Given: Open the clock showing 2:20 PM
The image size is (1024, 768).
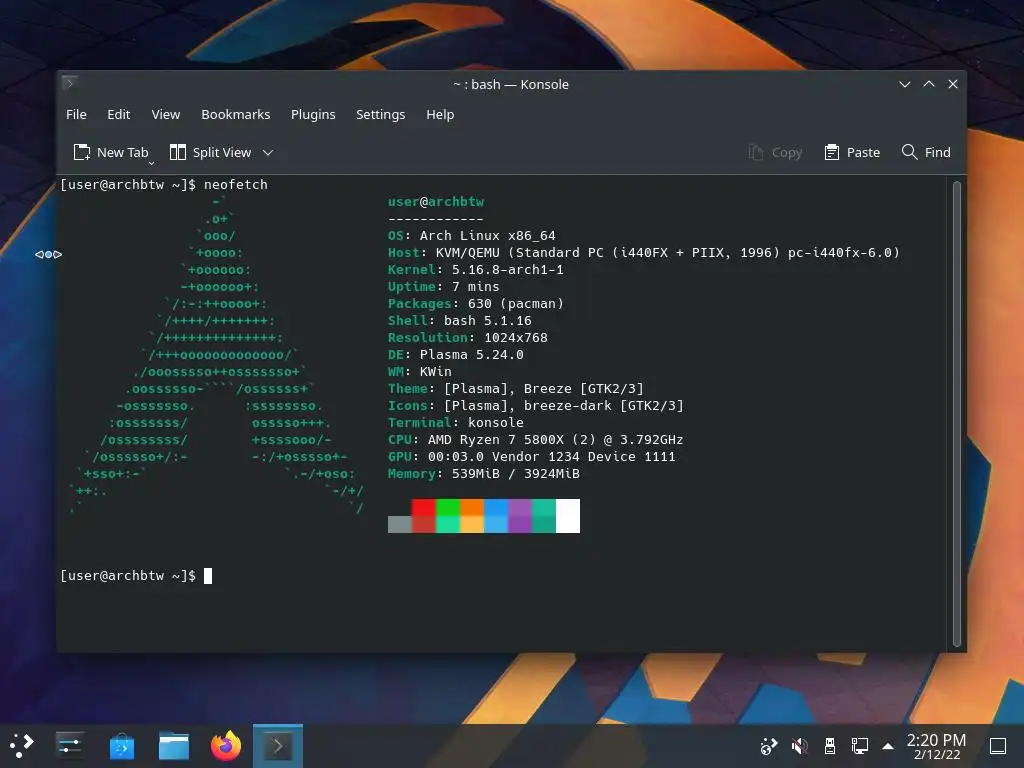Looking at the screenshot, I should click(x=936, y=746).
